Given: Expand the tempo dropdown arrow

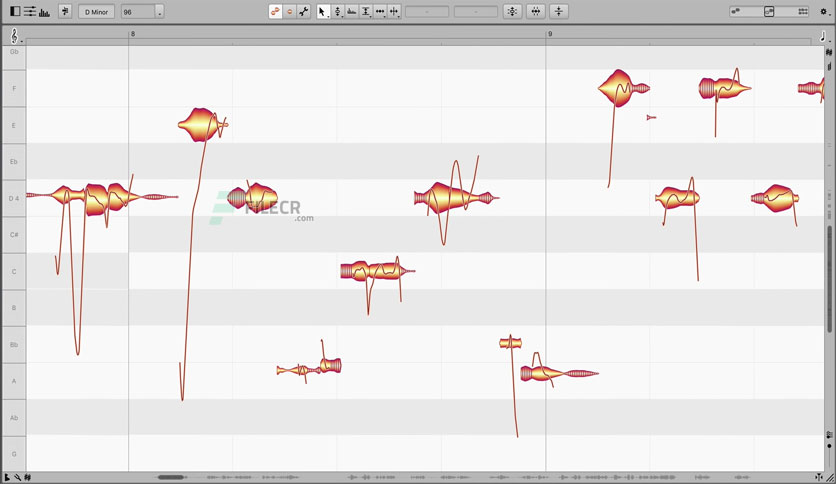Looking at the screenshot, I should 160,12.
